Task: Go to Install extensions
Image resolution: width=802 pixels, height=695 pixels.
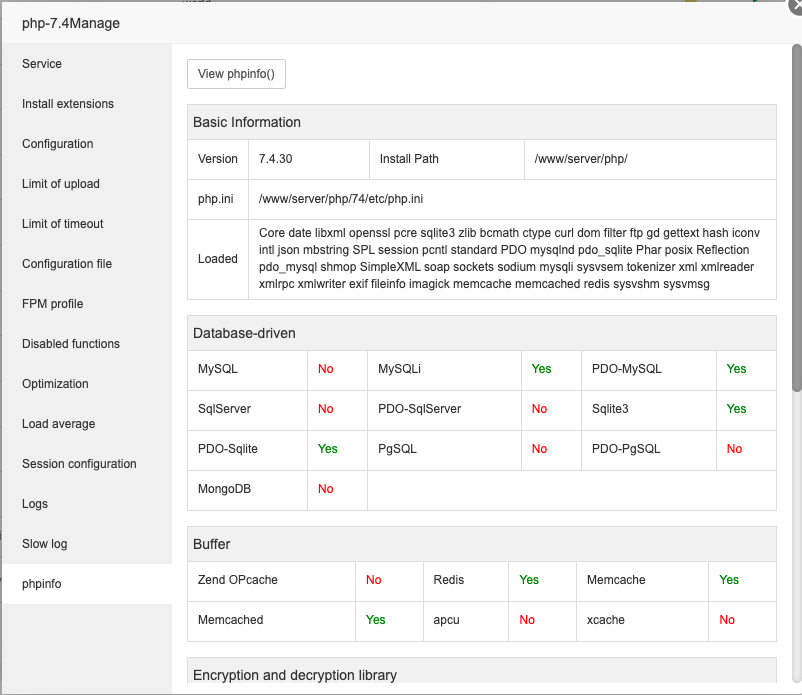Action: pyautogui.click(x=68, y=104)
